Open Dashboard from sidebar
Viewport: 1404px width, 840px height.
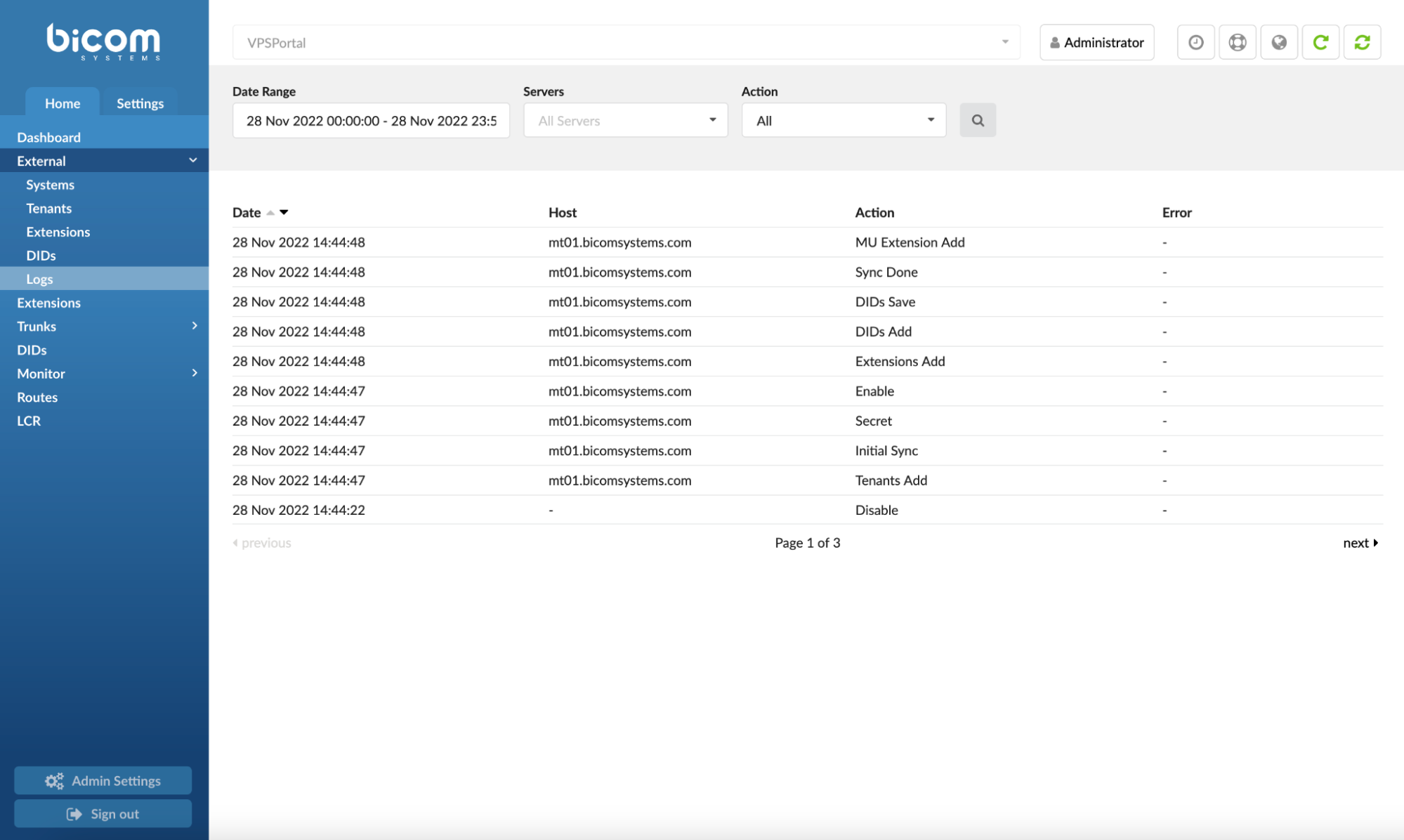pos(104,137)
